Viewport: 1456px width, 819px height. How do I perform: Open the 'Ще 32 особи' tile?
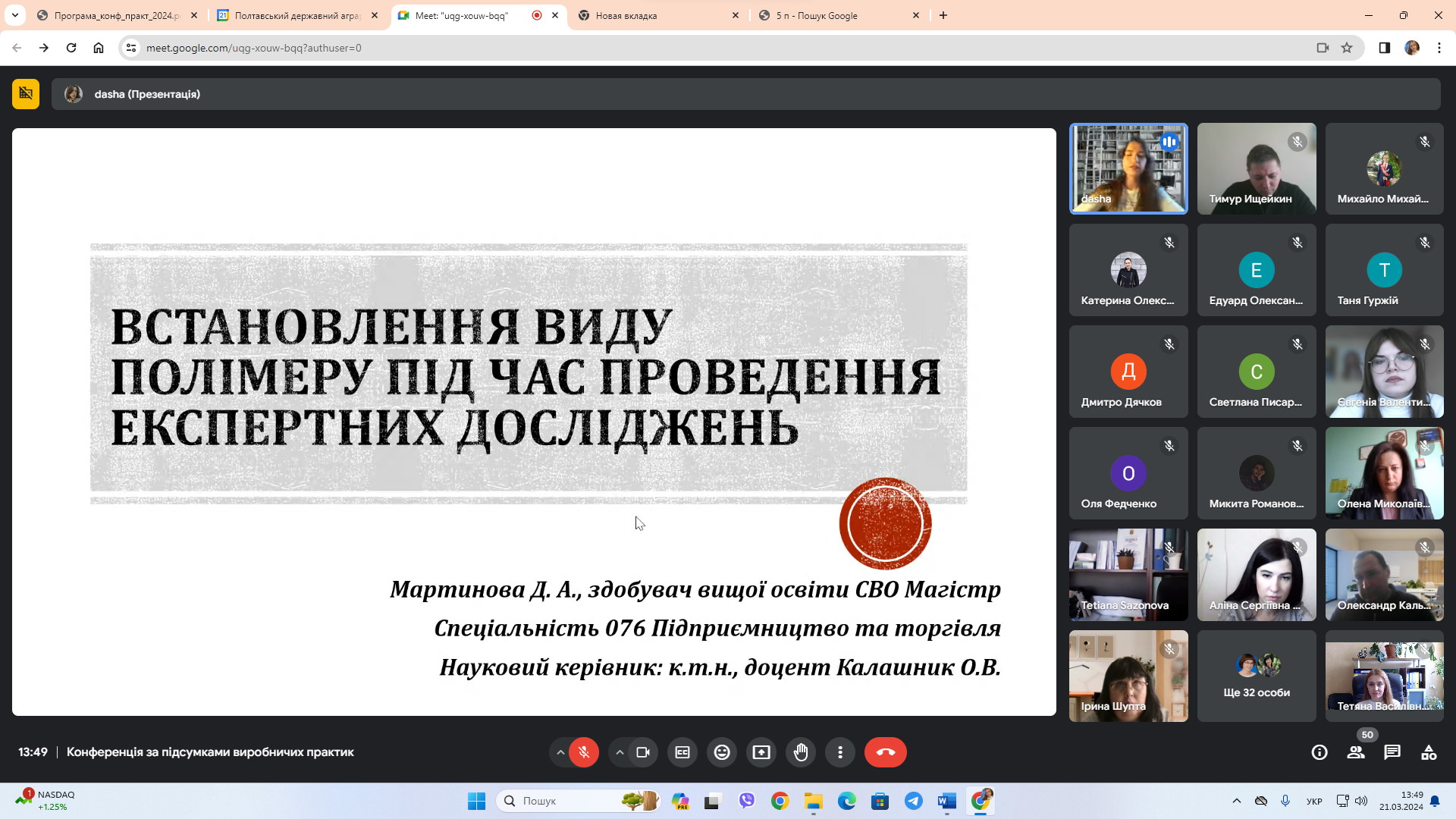(x=1257, y=676)
